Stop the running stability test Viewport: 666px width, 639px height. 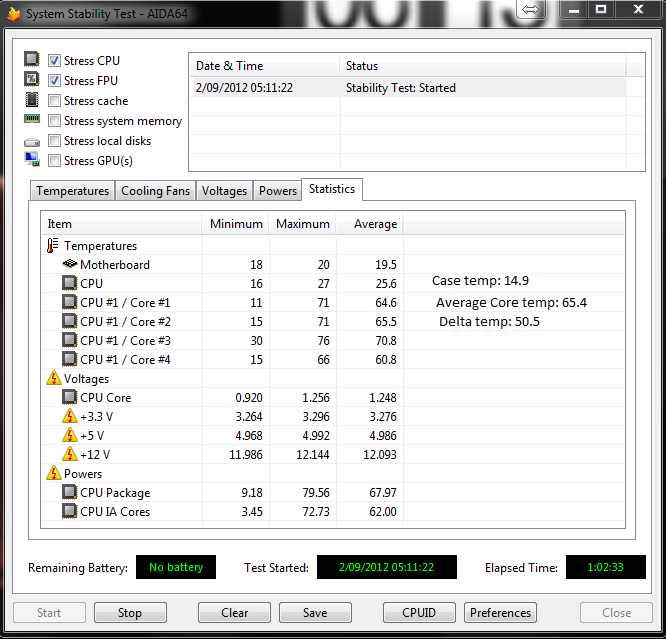pos(130,613)
